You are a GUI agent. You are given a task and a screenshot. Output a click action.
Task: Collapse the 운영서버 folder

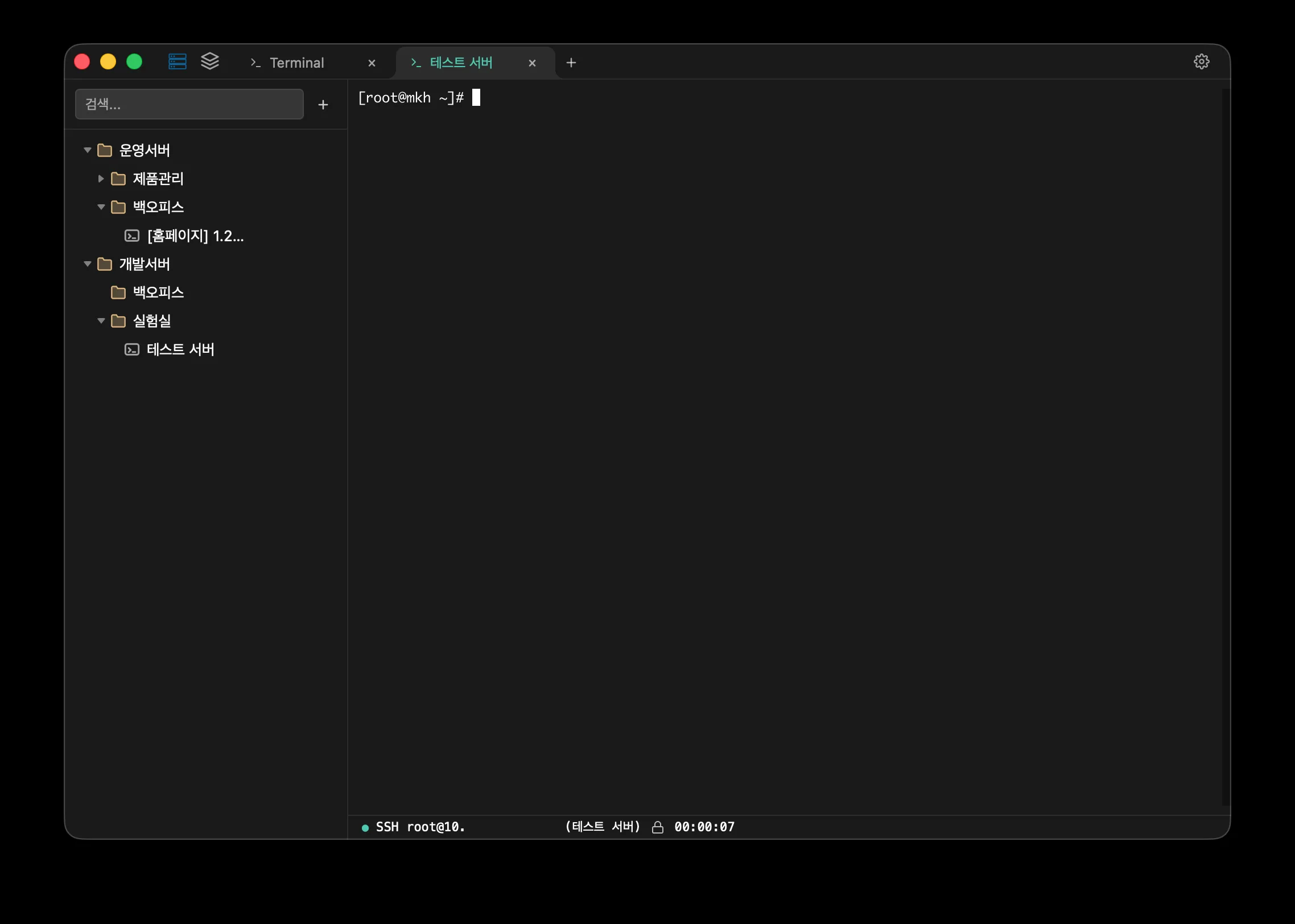coord(88,150)
